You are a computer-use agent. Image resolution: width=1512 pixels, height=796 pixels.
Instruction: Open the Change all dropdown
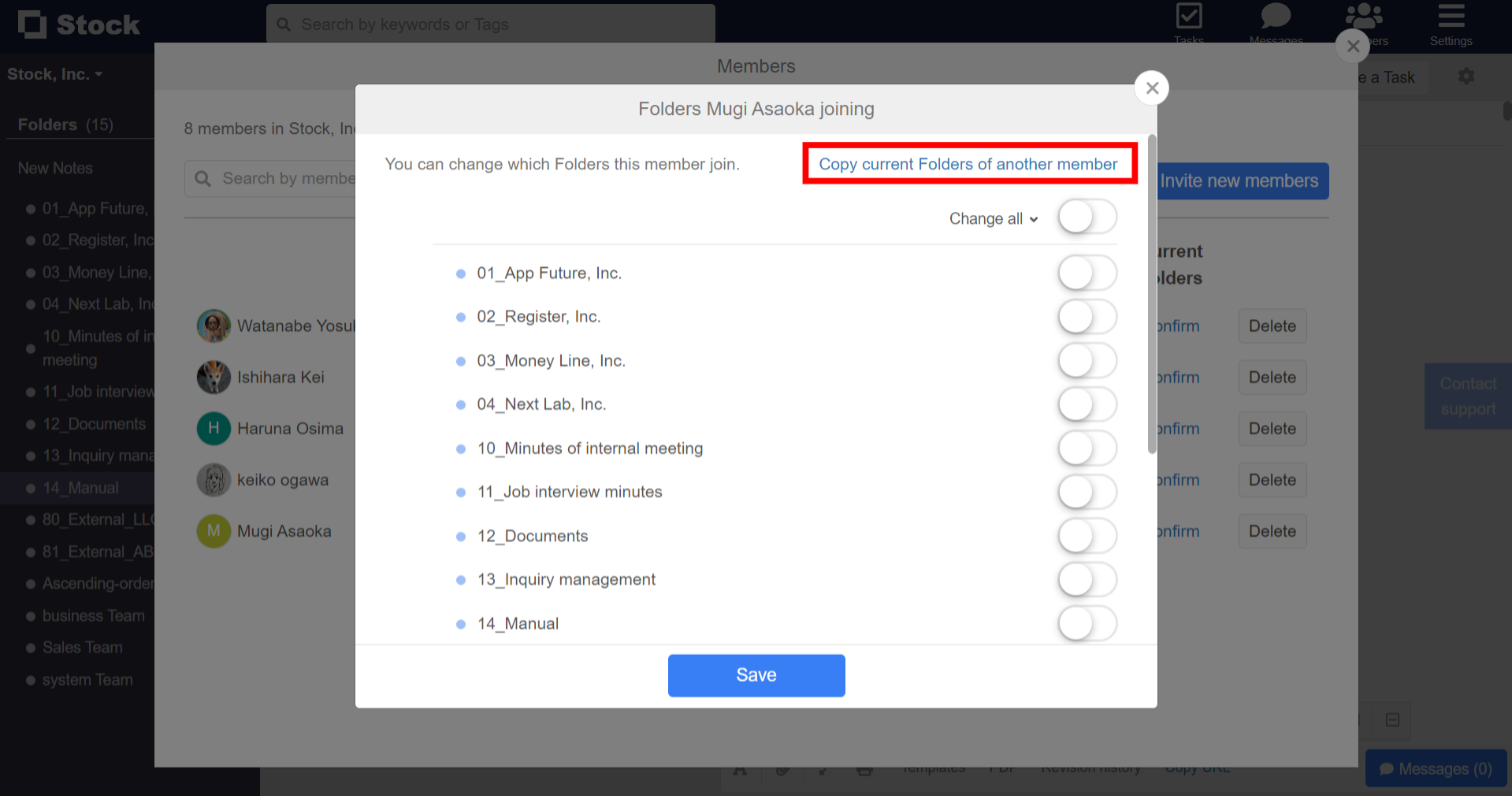pyautogui.click(x=992, y=218)
